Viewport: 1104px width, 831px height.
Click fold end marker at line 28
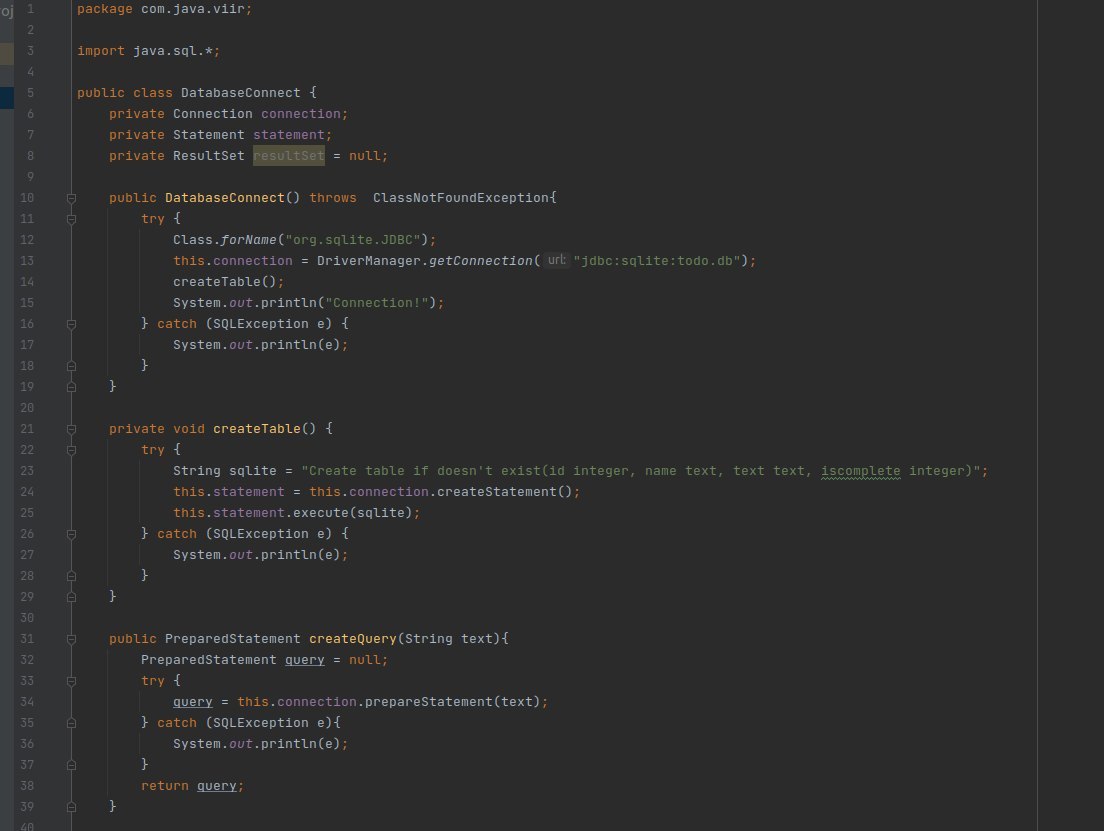click(71, 576)
